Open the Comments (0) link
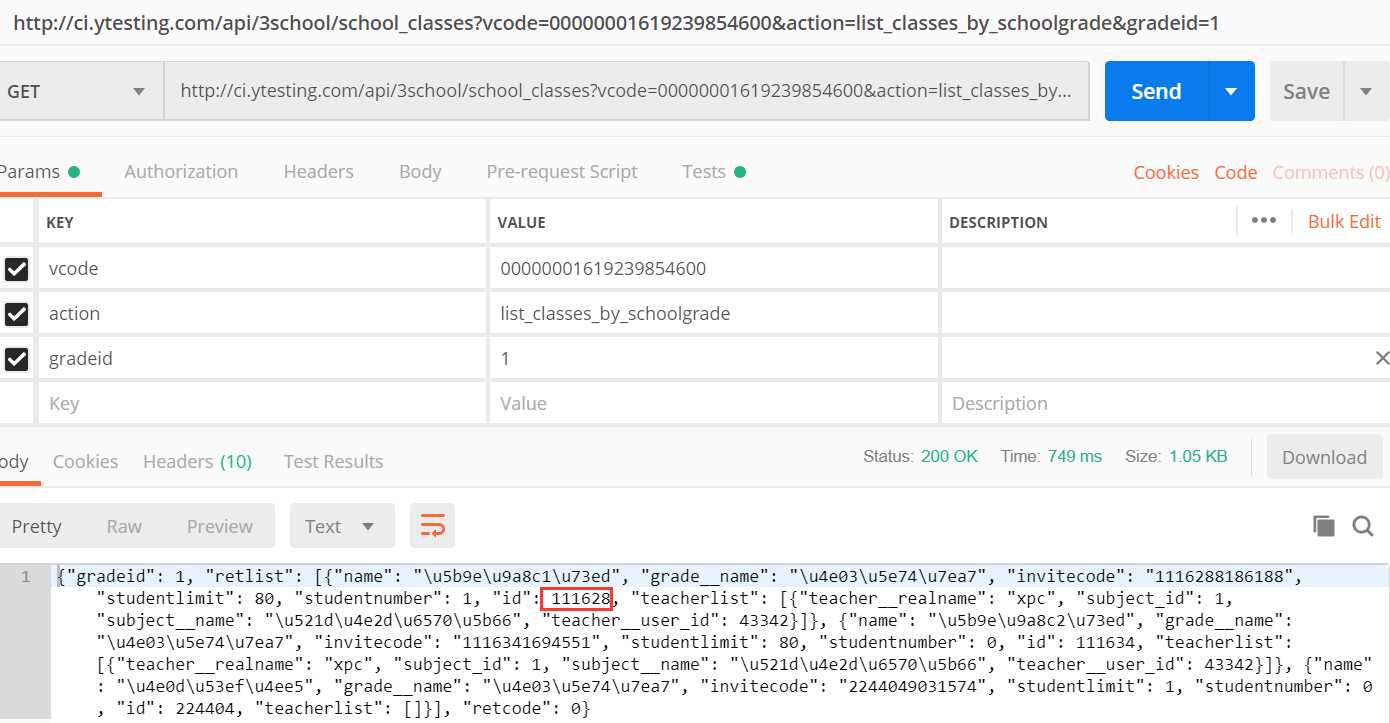The width and height of the screenshot is (1390, 723). click(x=1330, y=172)
